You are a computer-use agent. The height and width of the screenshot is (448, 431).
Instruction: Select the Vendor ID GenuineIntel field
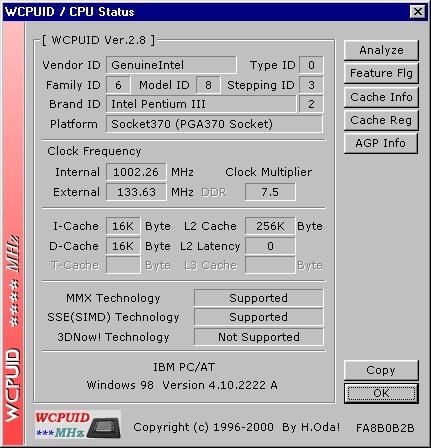[171, 65]
